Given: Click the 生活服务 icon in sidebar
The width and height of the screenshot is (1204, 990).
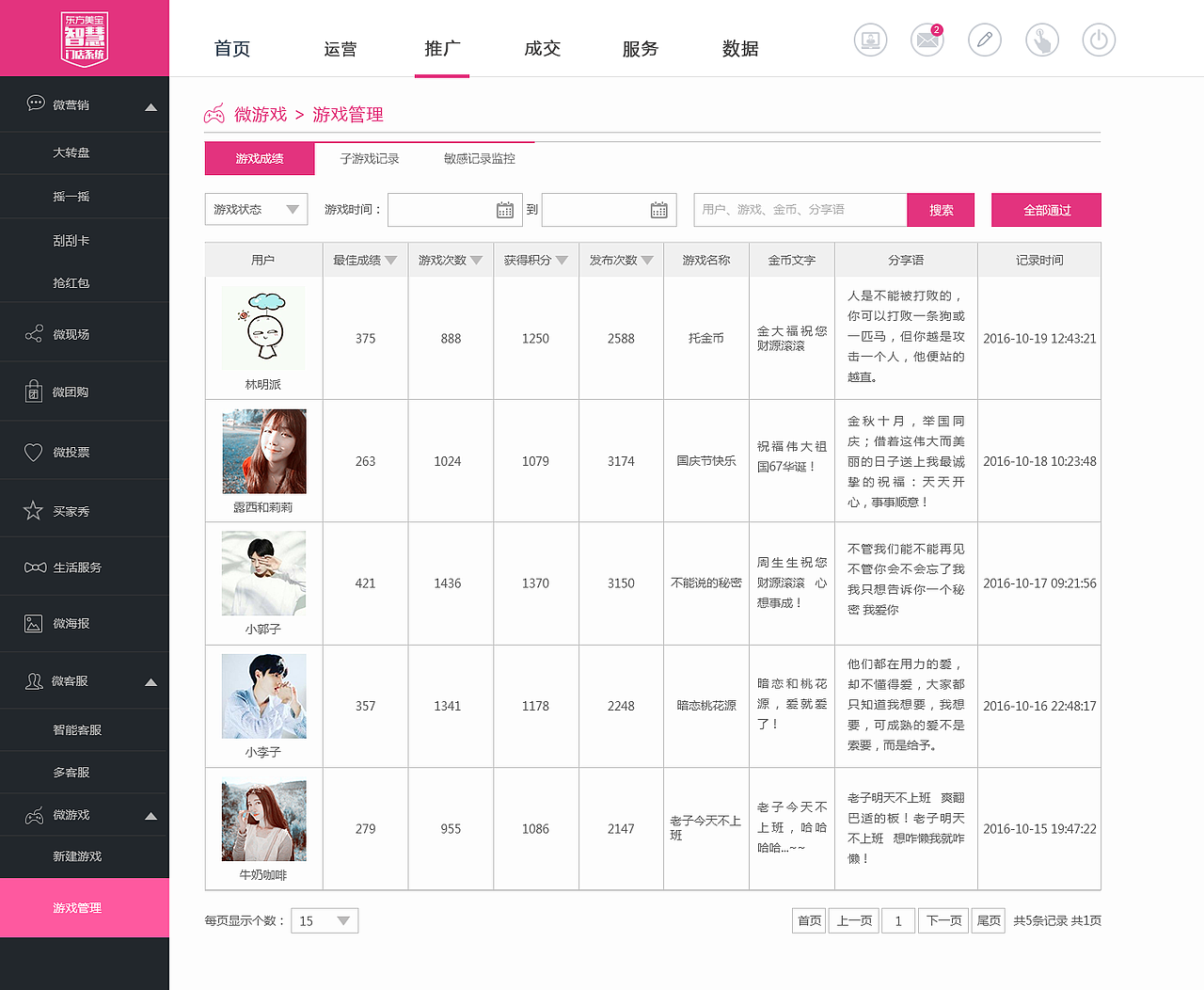Looking at the screenshot, I should (x=35, y=567).
